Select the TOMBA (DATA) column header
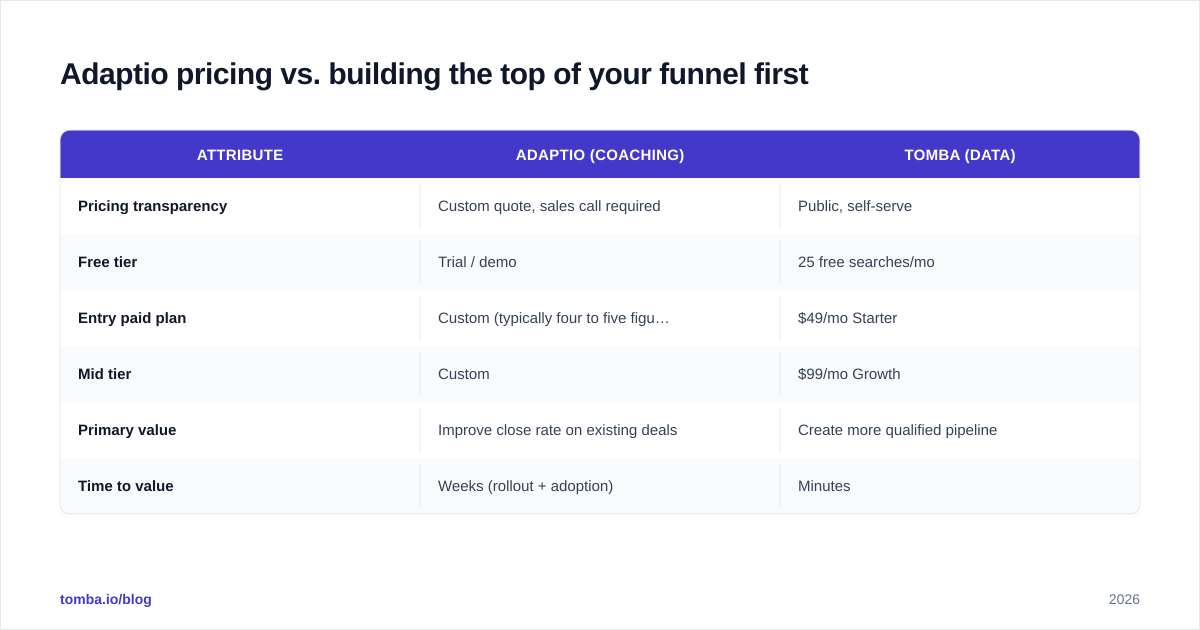Viewport: 1200px width, 630px height. click(960, 155)
